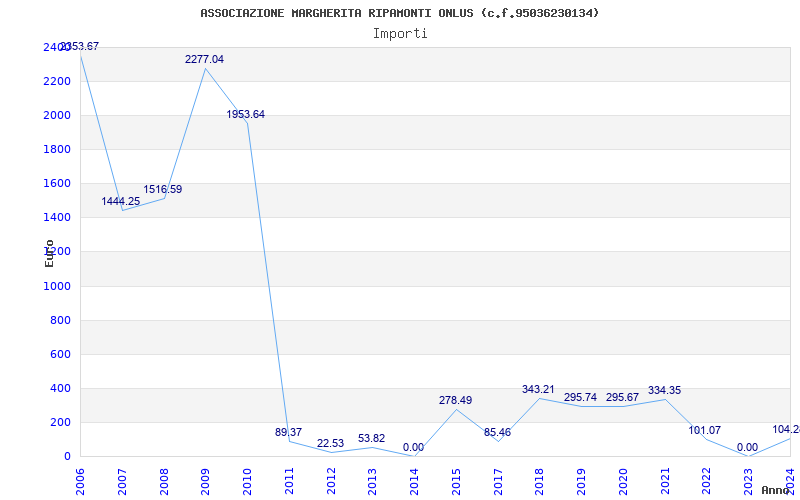Click the 2011 year axis label
This screenshot has height=500, width=800.
click(x=289, y=482)
